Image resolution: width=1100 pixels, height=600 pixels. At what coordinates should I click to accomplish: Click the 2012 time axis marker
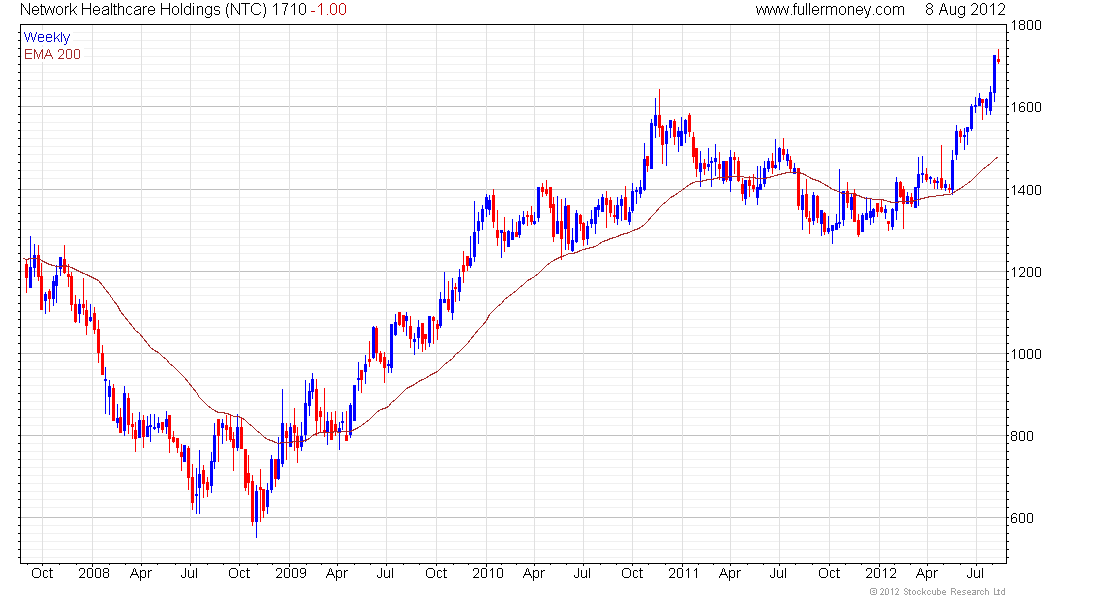pos(880,574)
